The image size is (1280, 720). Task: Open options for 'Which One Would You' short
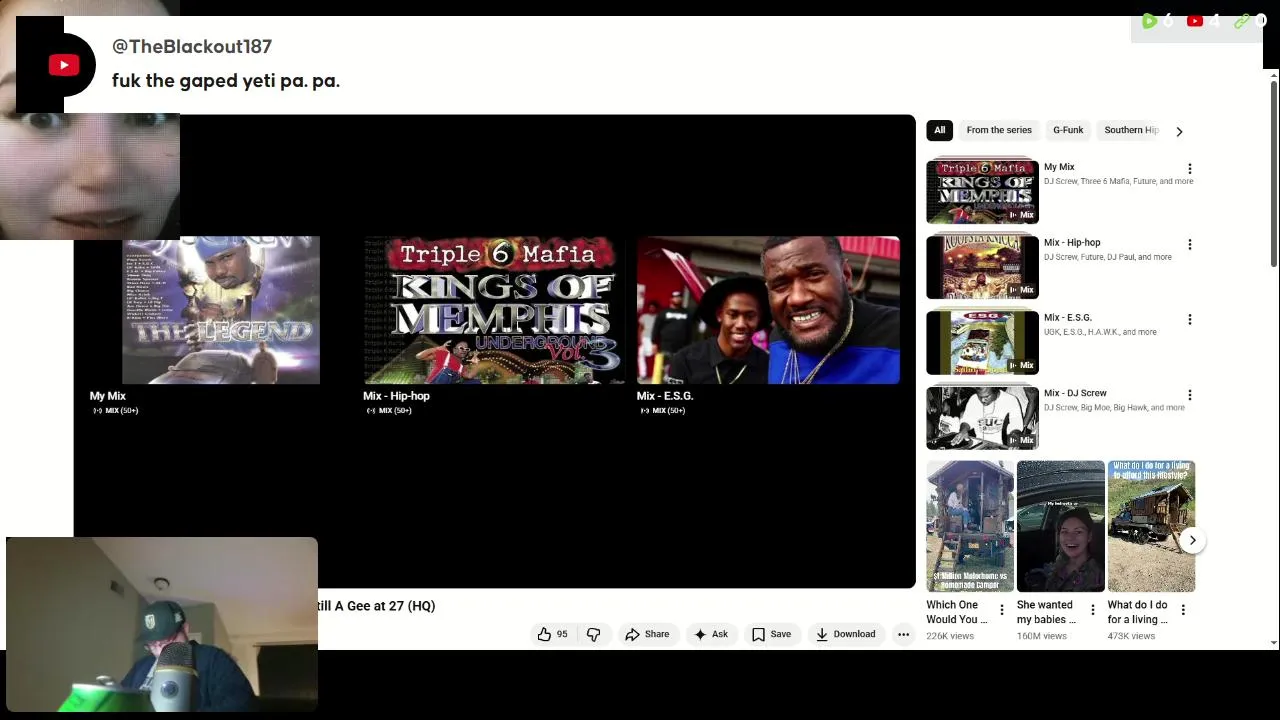[x=1002, y=610]
